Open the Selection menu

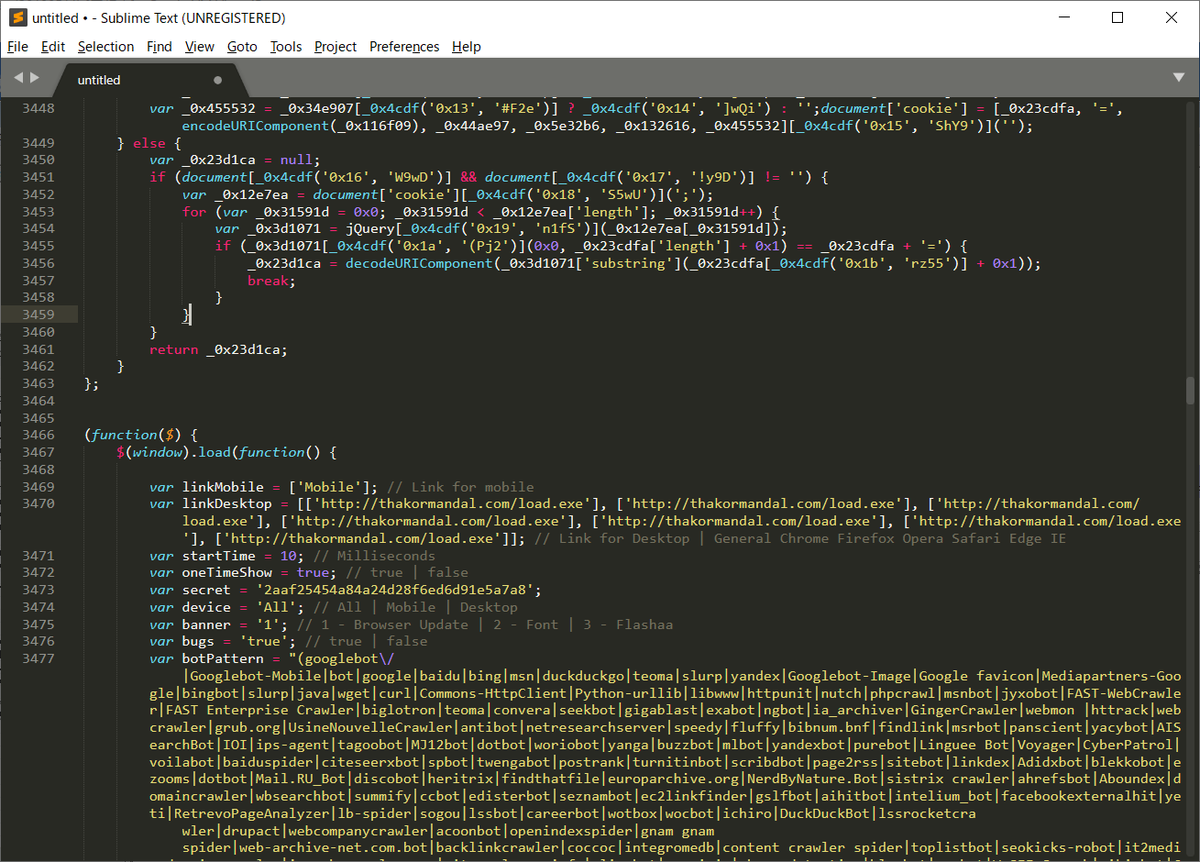point(106,46)
